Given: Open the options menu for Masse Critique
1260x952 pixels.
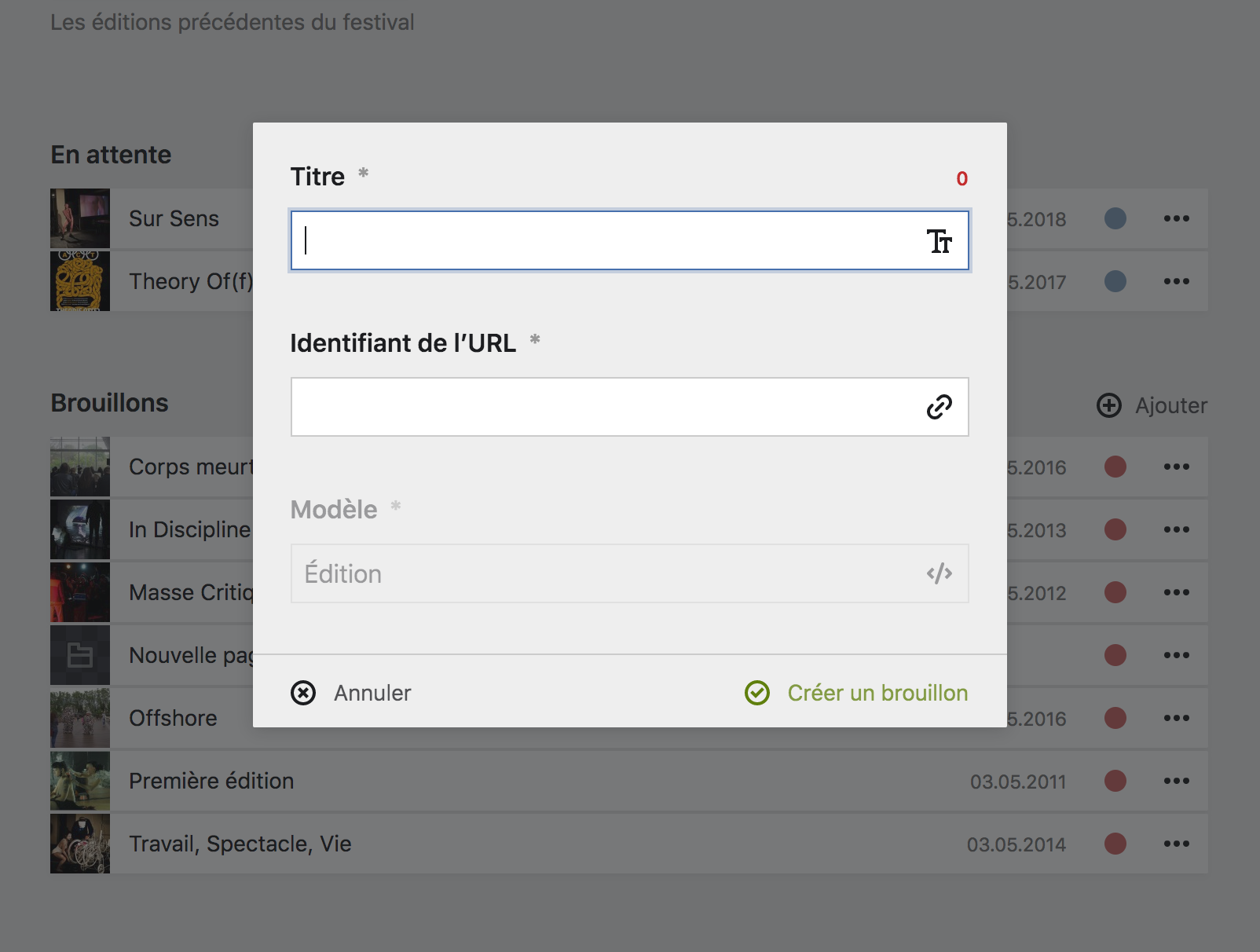Looking at the screenshot, I should point(1176,592).
